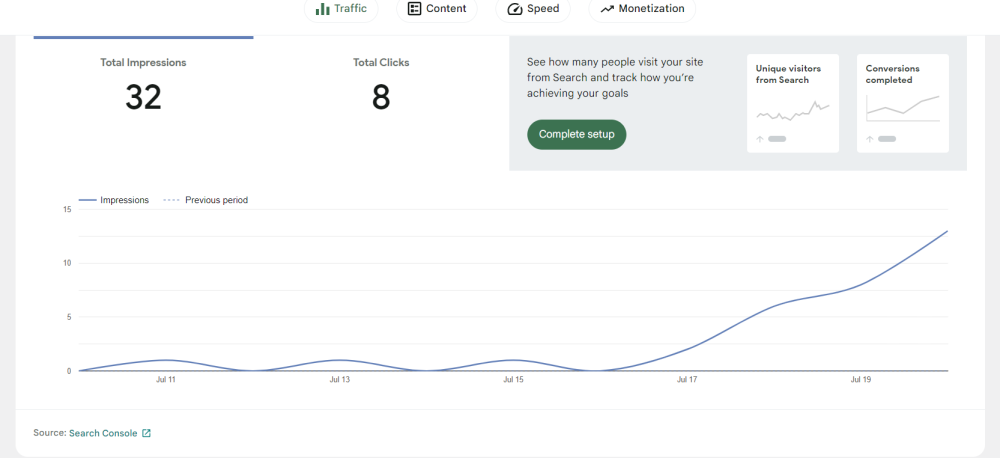Click the Speed gauge icon
This screenshot has width=1000, height=458.
[x=514, y=9]
